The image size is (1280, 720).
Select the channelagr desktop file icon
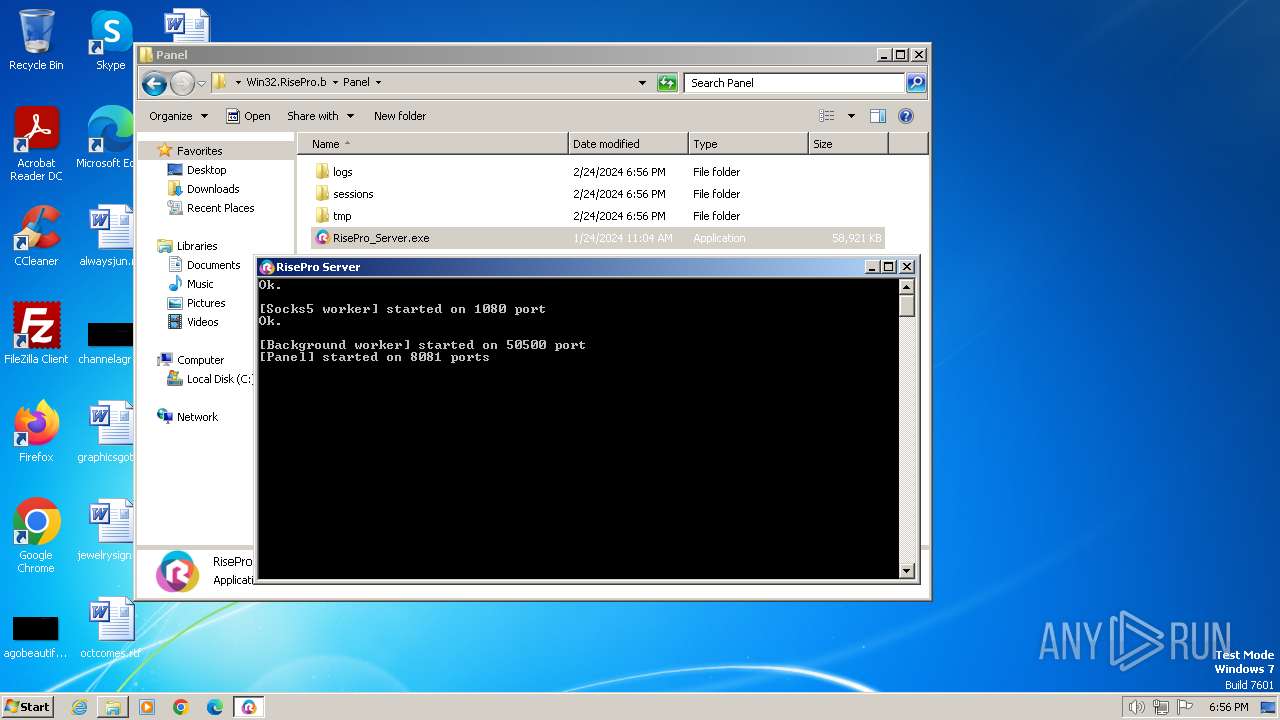click(108, 341)
